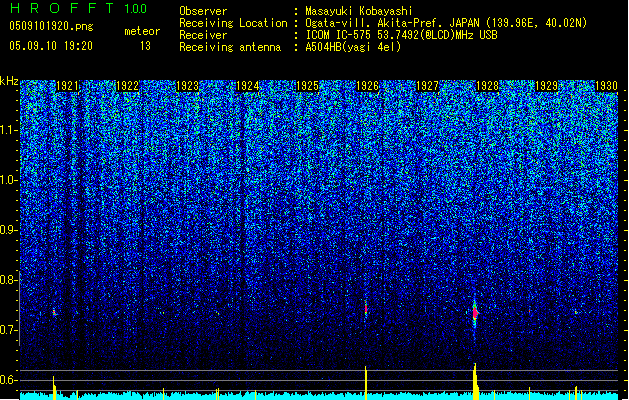Click the meteor count value 13
629x400 pixels.
point(145,46)
